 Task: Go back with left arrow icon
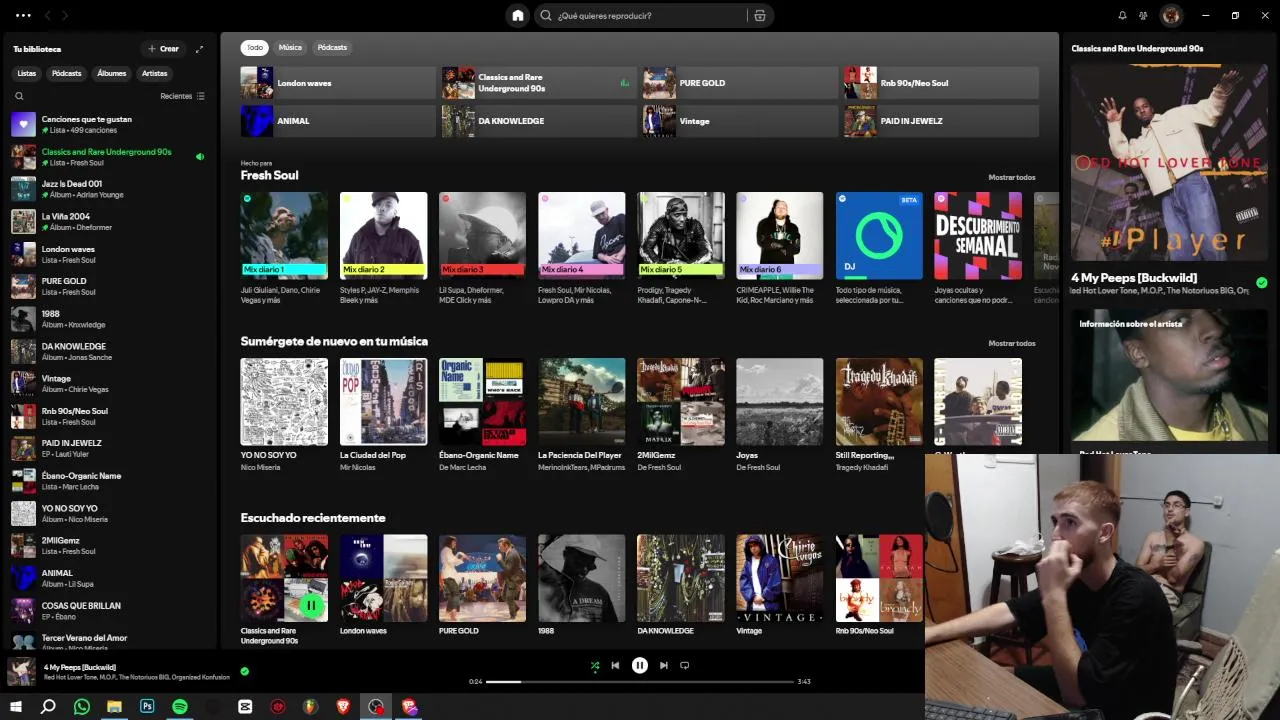[49, 16]
